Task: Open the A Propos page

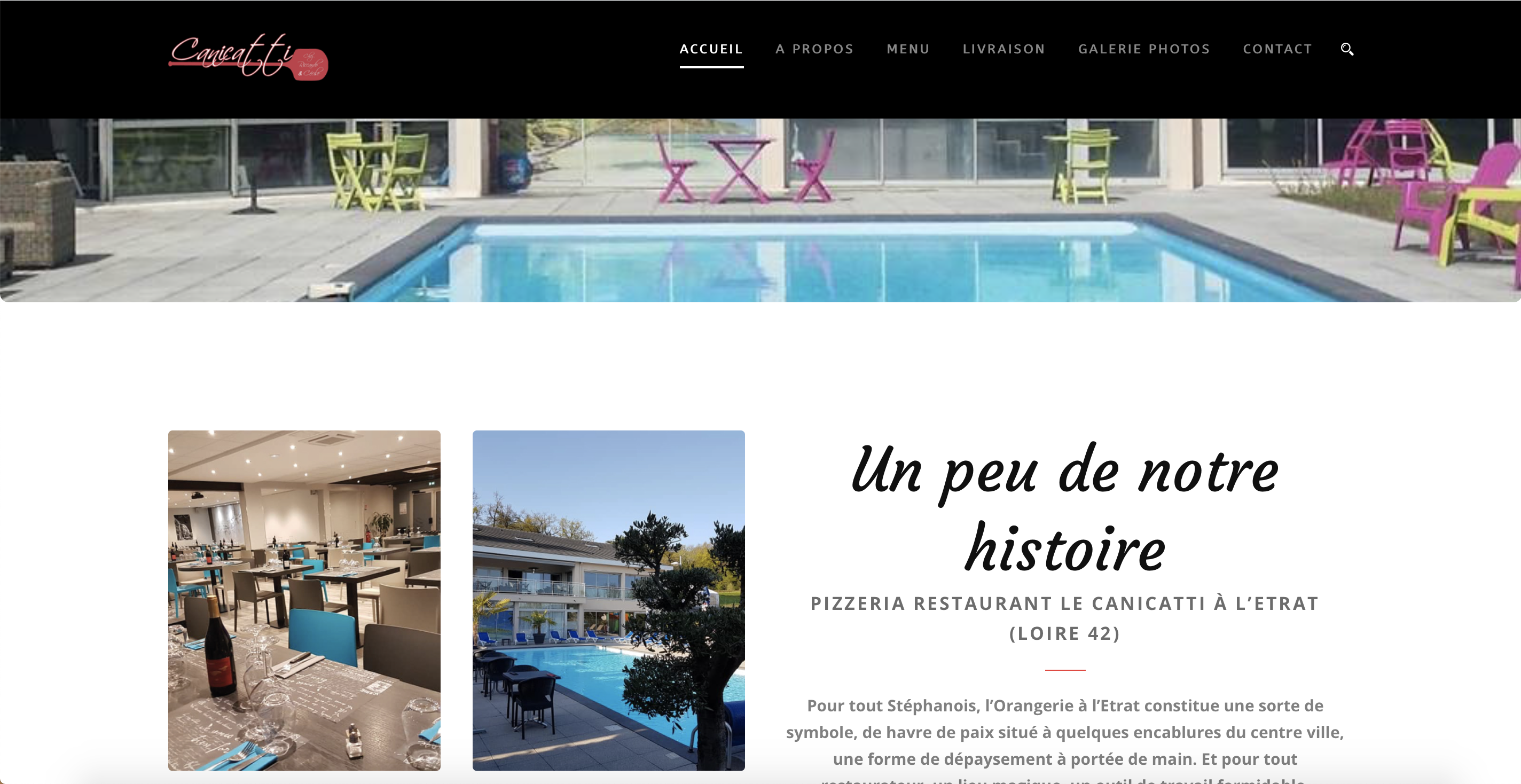Action: (x=814, y=49)
